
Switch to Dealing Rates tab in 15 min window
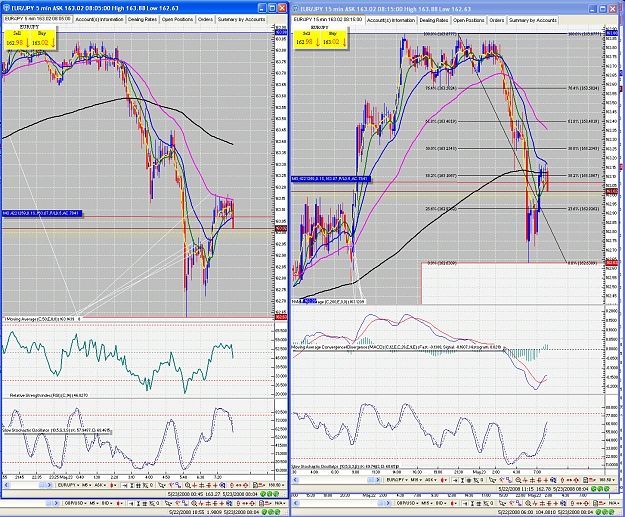(x=434, y=20)
